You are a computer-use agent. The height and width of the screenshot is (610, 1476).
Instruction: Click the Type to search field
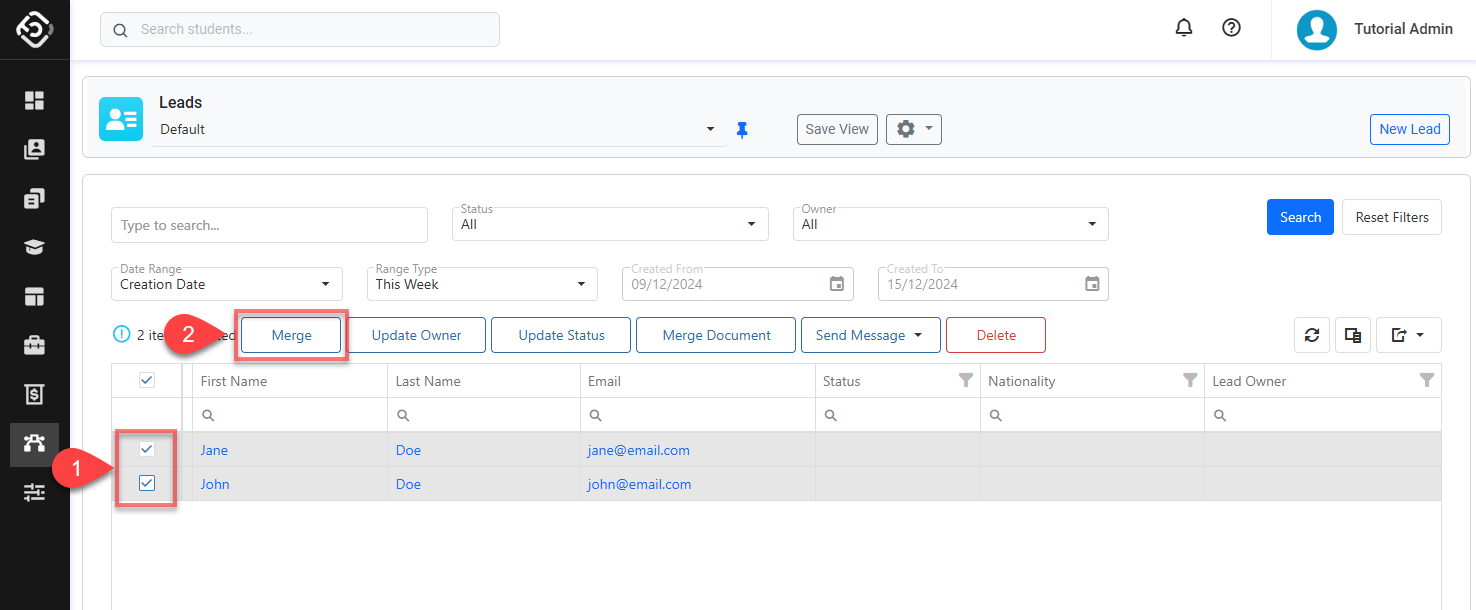pos(269,225)
